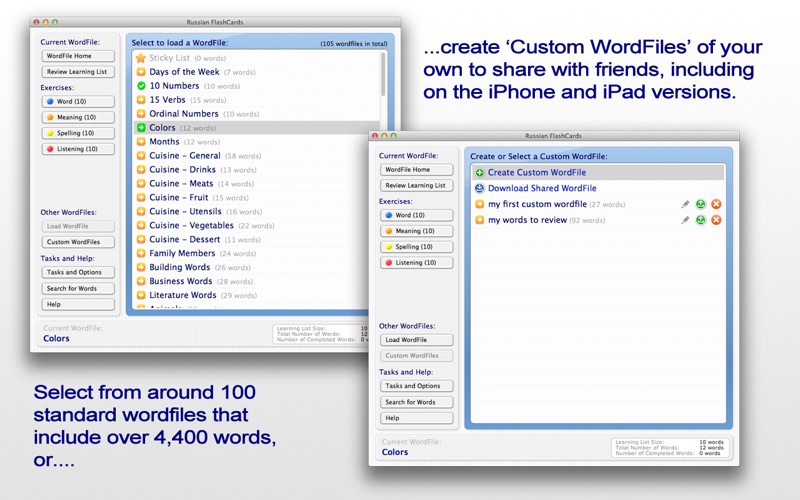Open Review Learning List in front window
Viewport: 800px width, 500px height.
416,185
